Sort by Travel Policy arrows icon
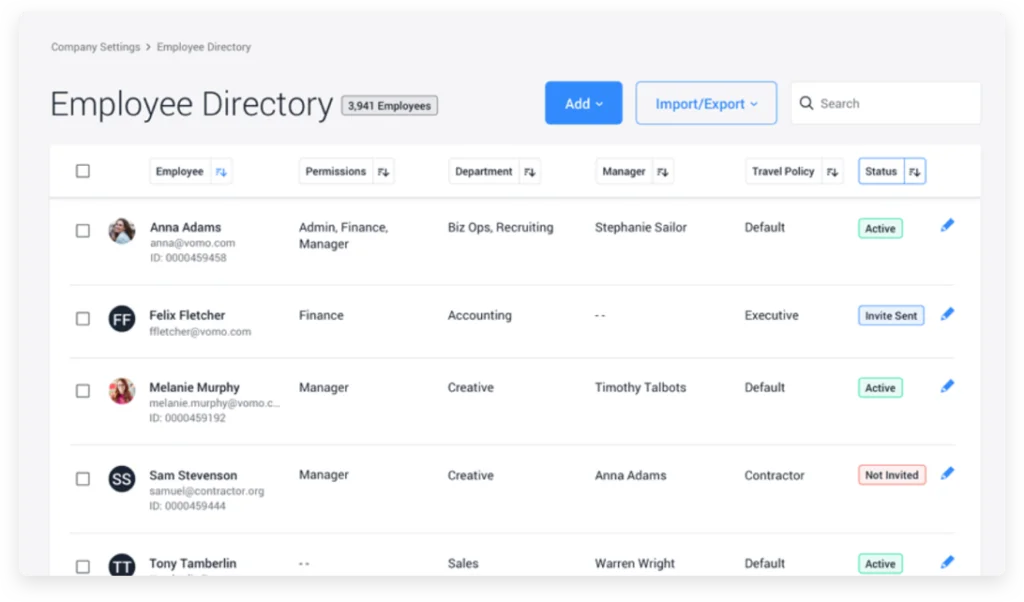This screenshot has width=1024, height=602. 832,172
